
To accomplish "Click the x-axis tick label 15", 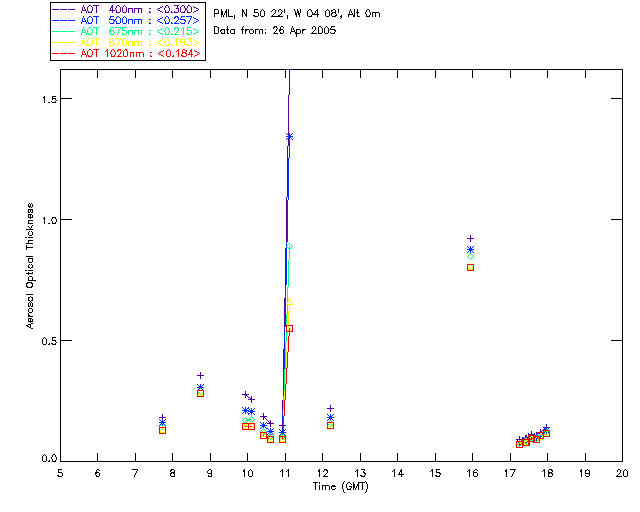I will point(435,473).
